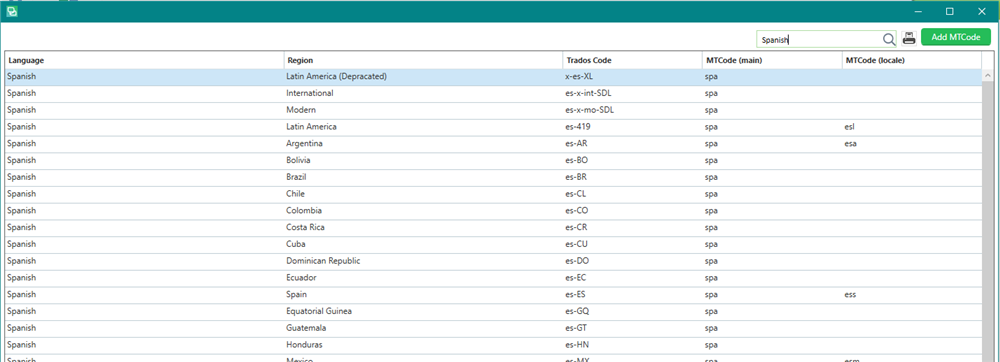Click the esl locale code cell
The width and height of the screenshot is (1000, 362).
coord(911,127)
